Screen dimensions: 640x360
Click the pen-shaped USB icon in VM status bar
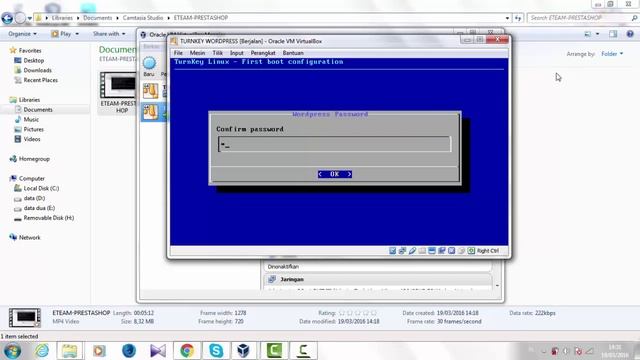pyautogui.click(x=412, y=251)
